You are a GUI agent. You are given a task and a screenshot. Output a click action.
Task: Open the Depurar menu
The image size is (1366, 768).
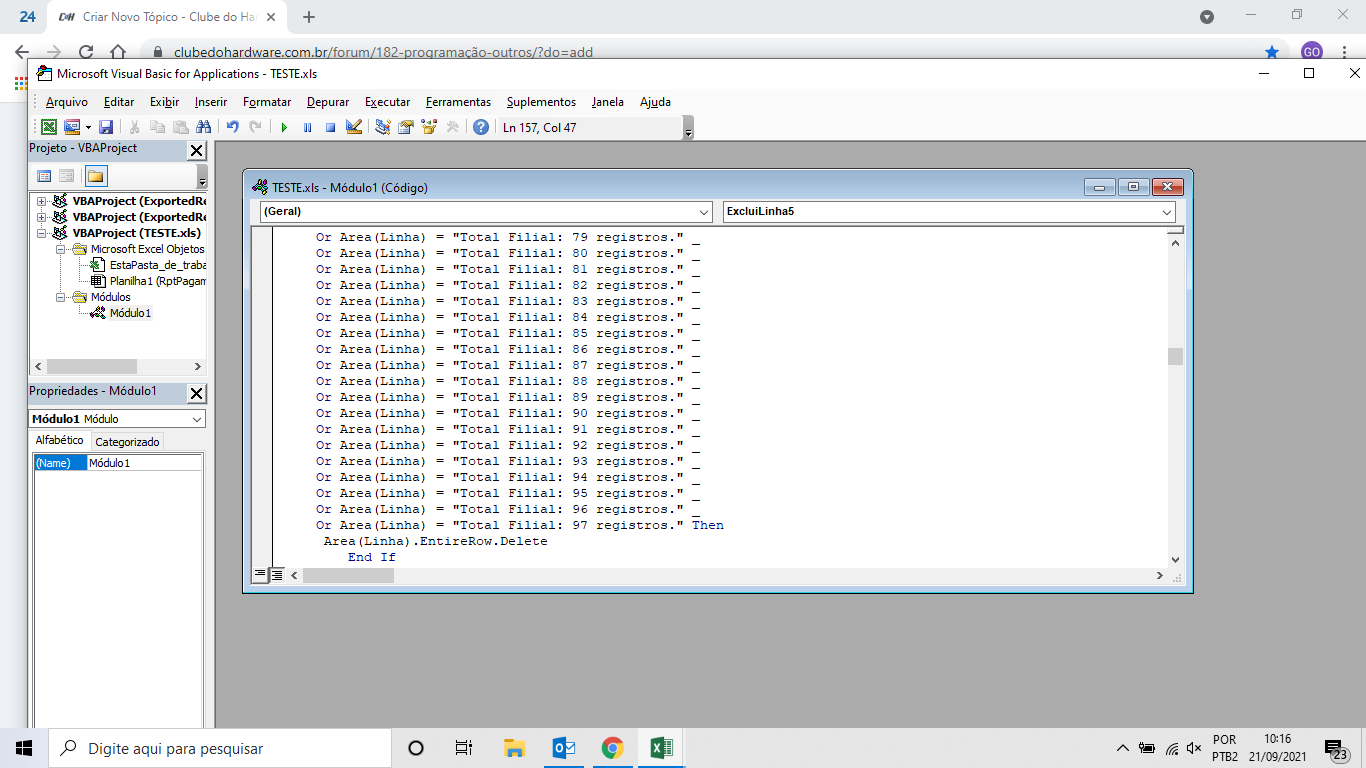click(x=328, y=102)
